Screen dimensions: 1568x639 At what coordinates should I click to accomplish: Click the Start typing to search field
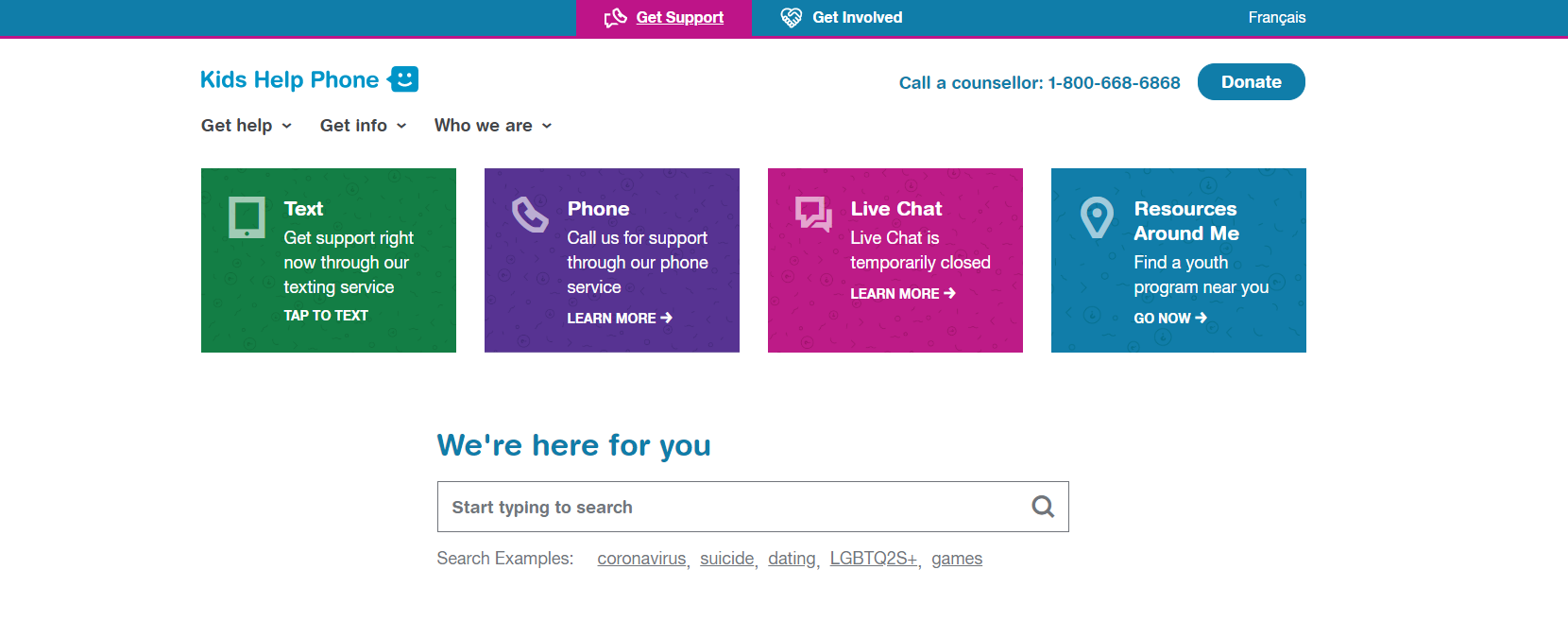pos(753,507)
